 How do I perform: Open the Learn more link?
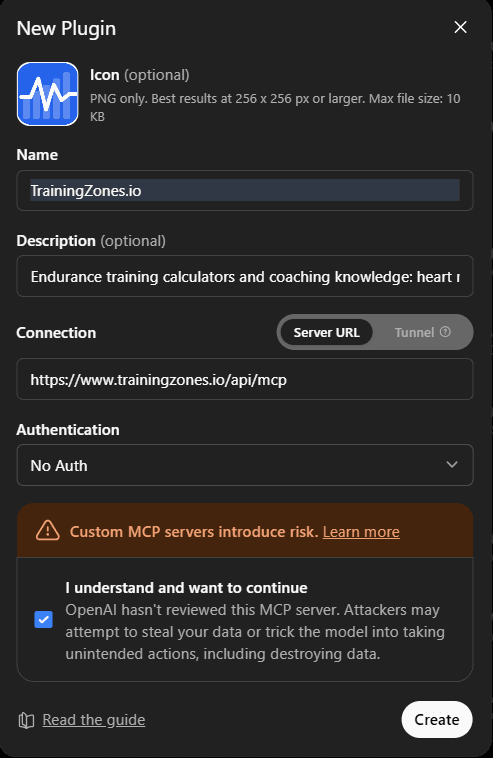[x=361, y=532]
